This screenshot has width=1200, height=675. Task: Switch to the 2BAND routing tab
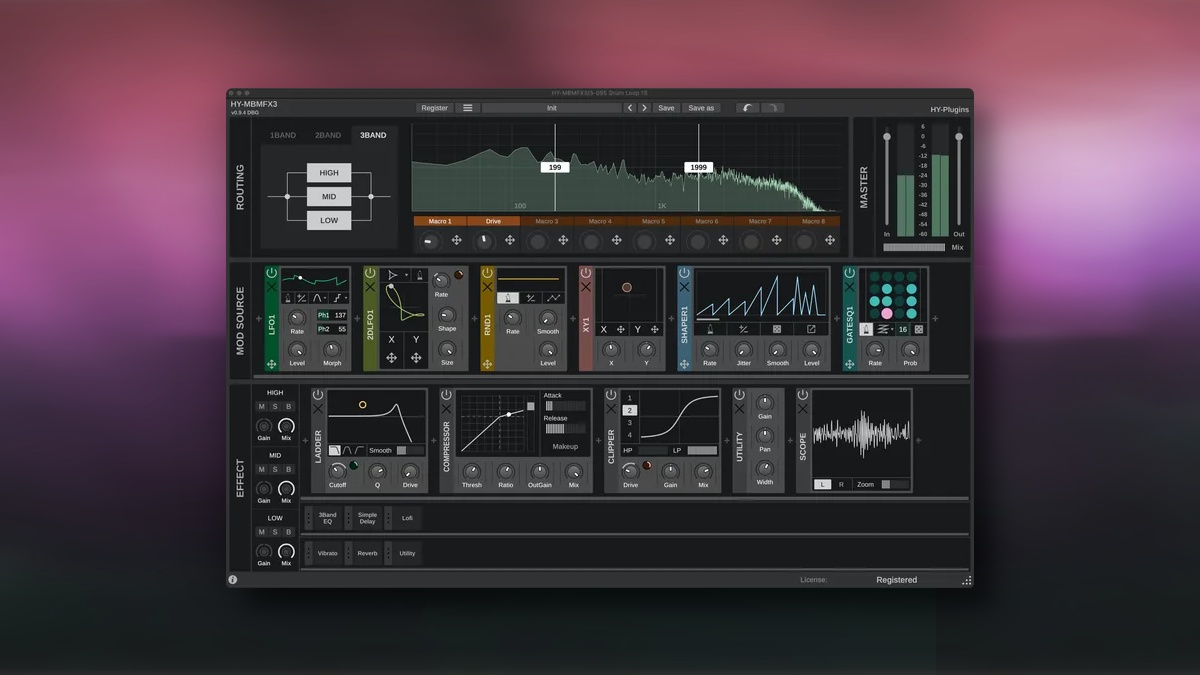(x=328, y=135)
